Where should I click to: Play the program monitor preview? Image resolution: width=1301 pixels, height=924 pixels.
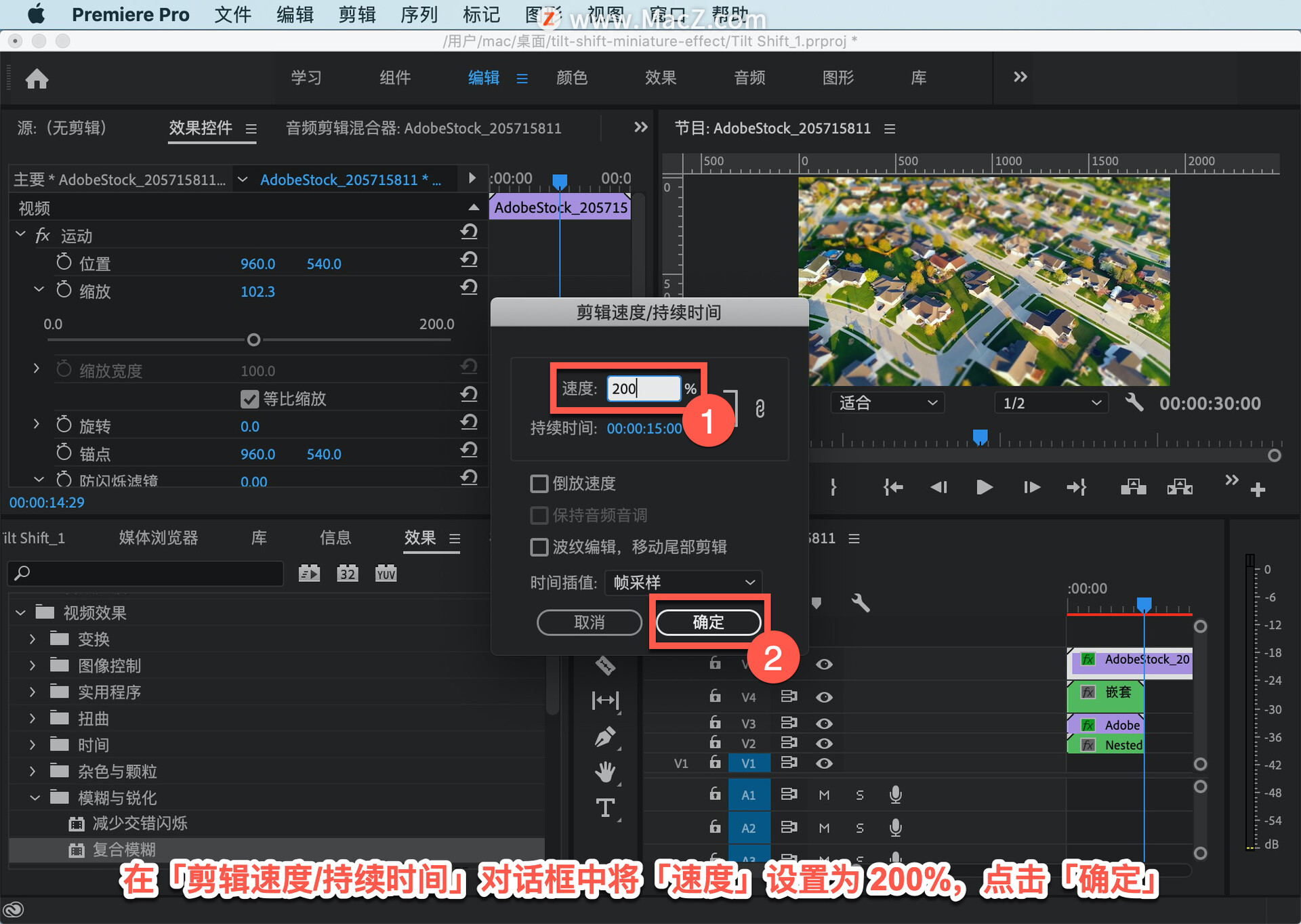pyautogui.click(x=984, y=487)
